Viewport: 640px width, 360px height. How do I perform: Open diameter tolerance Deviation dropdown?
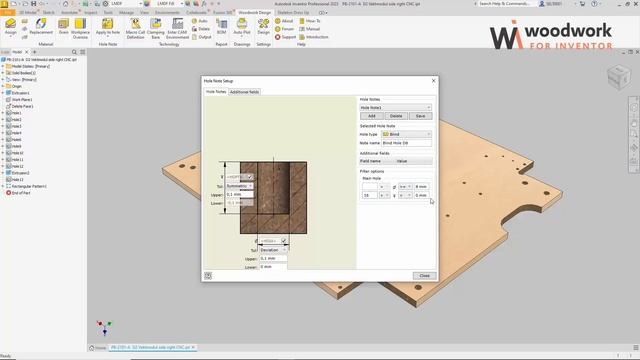click(273, 250)
